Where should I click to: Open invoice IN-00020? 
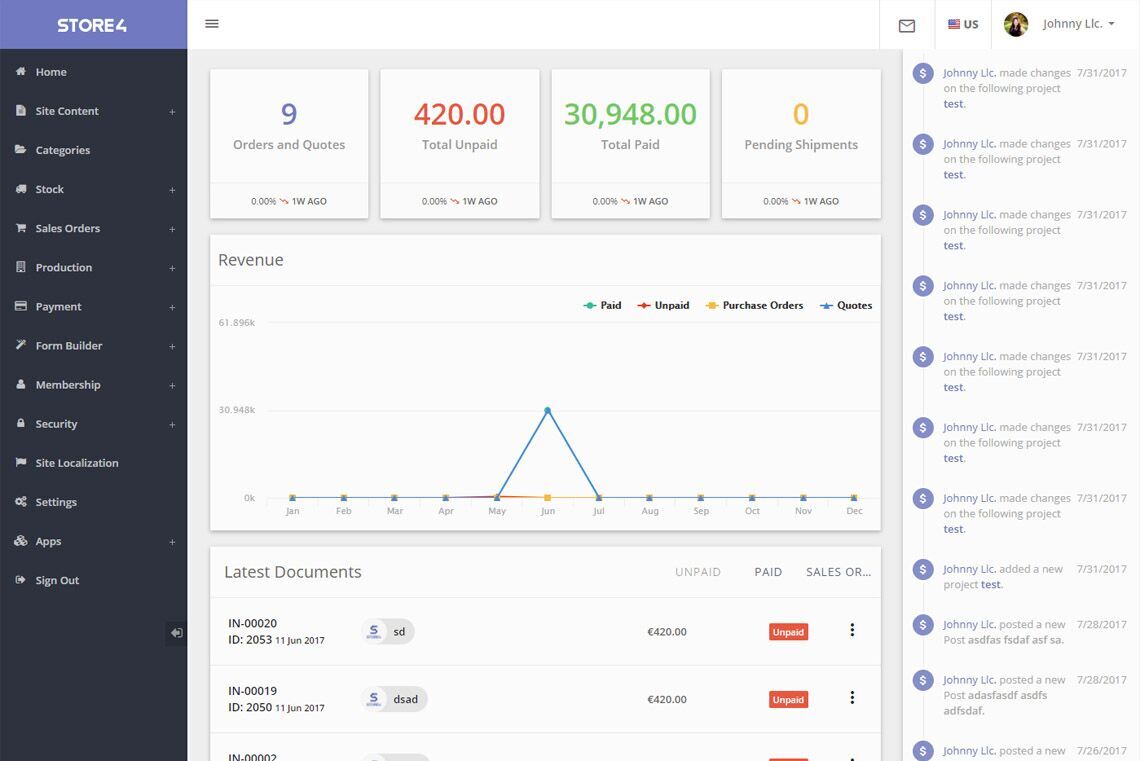252,624
